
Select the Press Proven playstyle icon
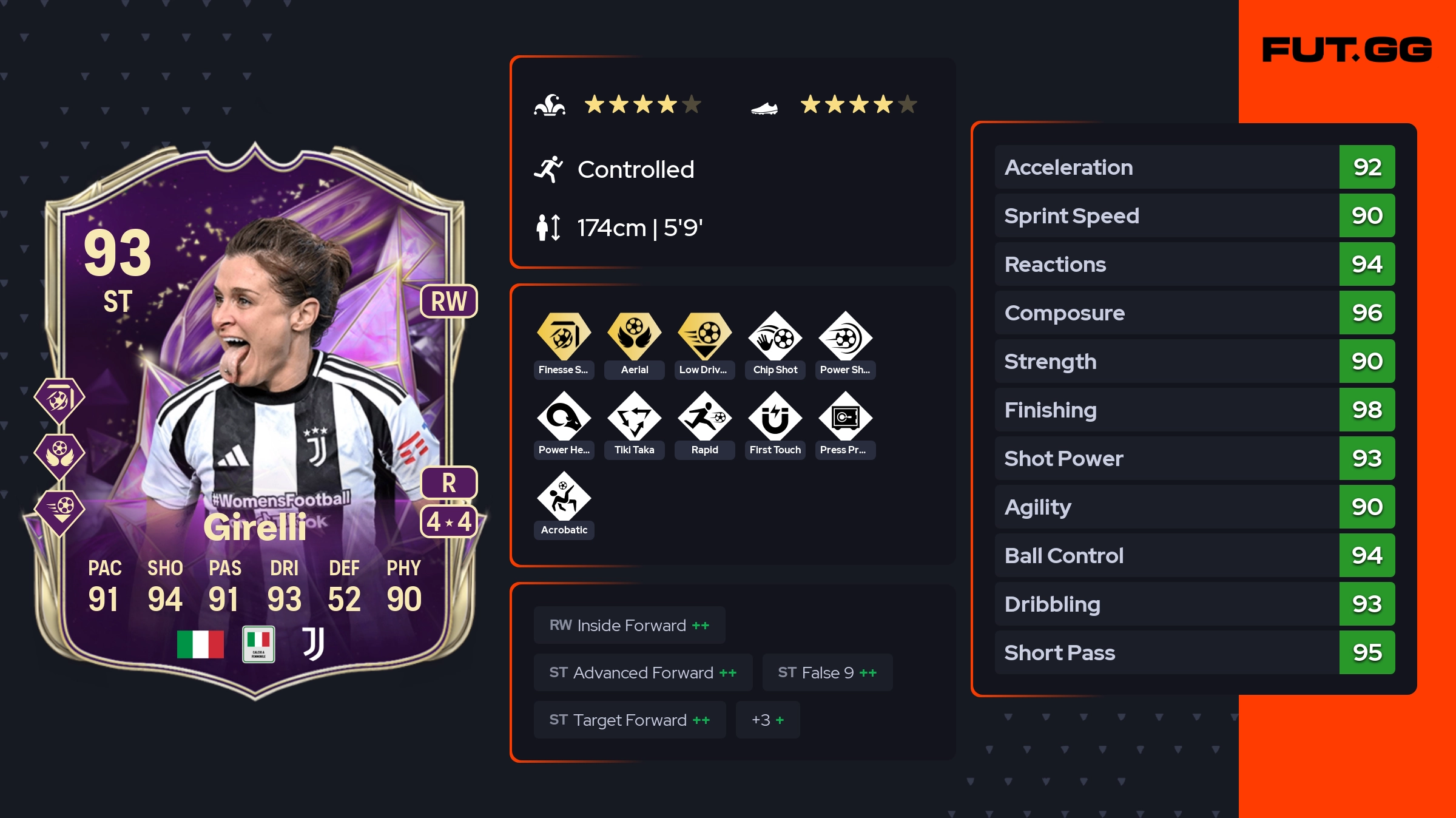[x=846, y=416]
